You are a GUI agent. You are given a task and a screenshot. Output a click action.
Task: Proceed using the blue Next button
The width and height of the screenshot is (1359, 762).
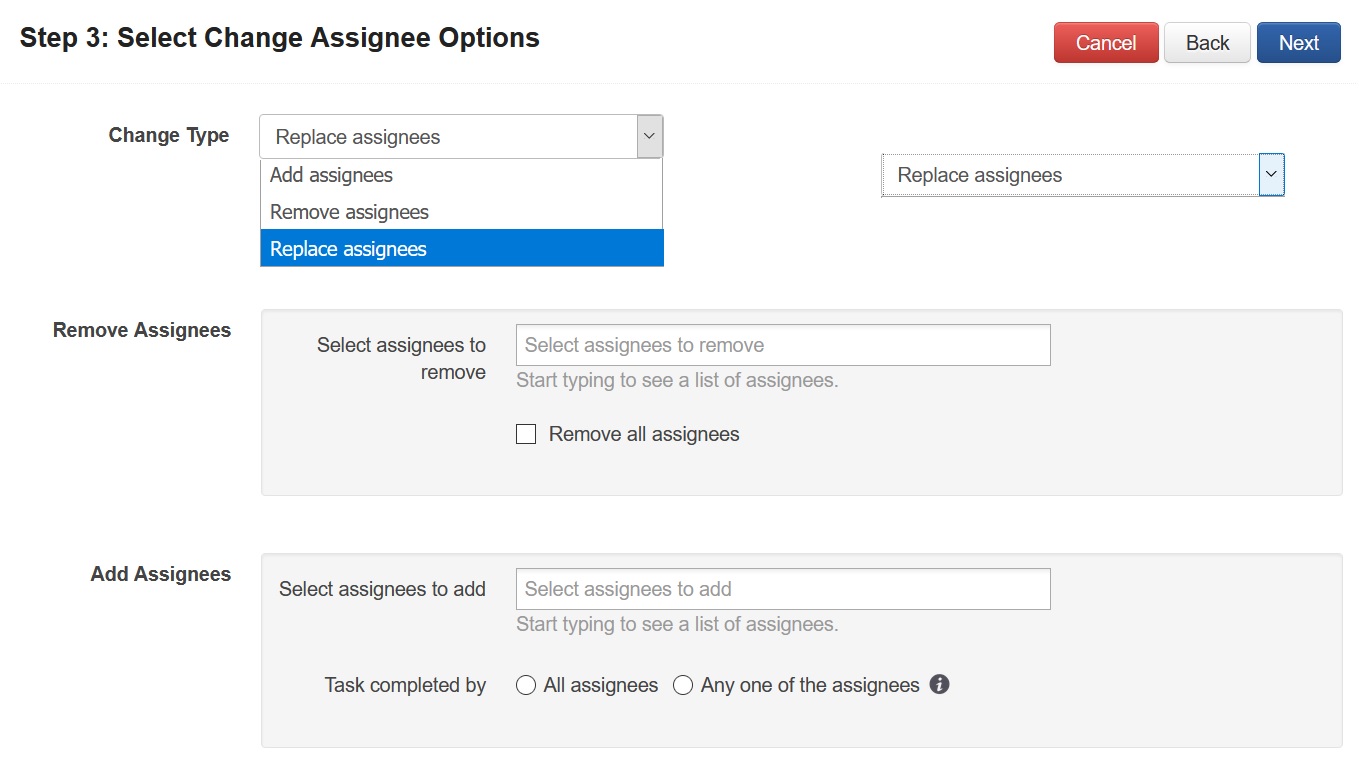(x=1298, y=43)
